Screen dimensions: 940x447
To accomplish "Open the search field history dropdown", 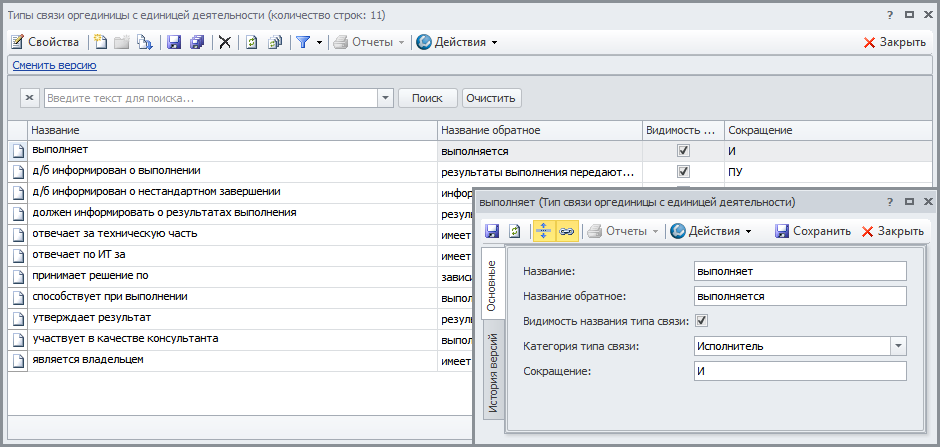I will tap(385, 98).
